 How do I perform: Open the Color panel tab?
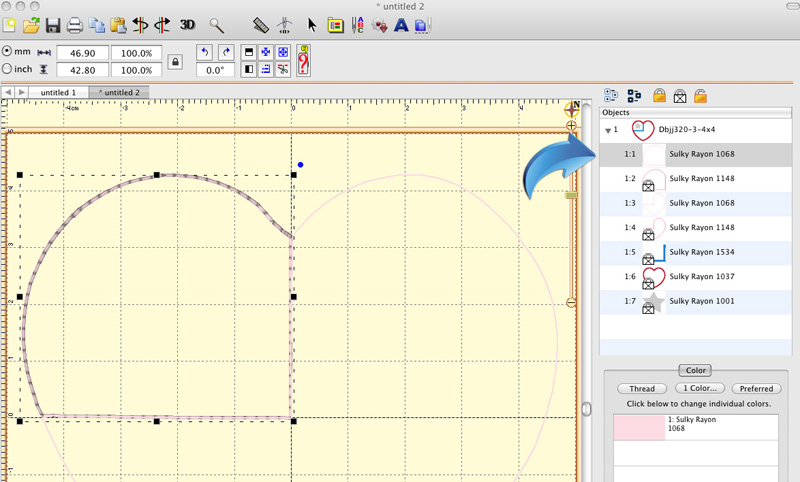tap(695, 370)
